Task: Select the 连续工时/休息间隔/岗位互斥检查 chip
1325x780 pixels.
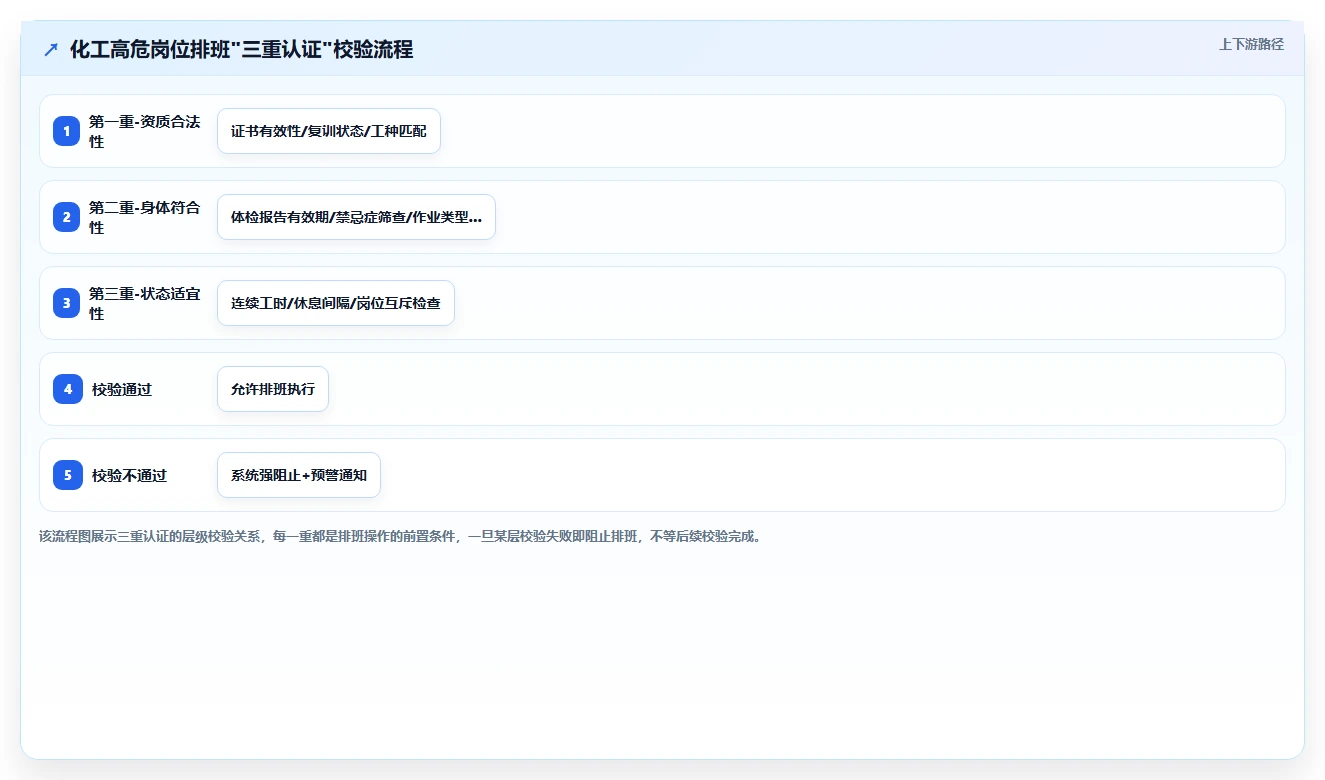Action: [x=336, y=303]
